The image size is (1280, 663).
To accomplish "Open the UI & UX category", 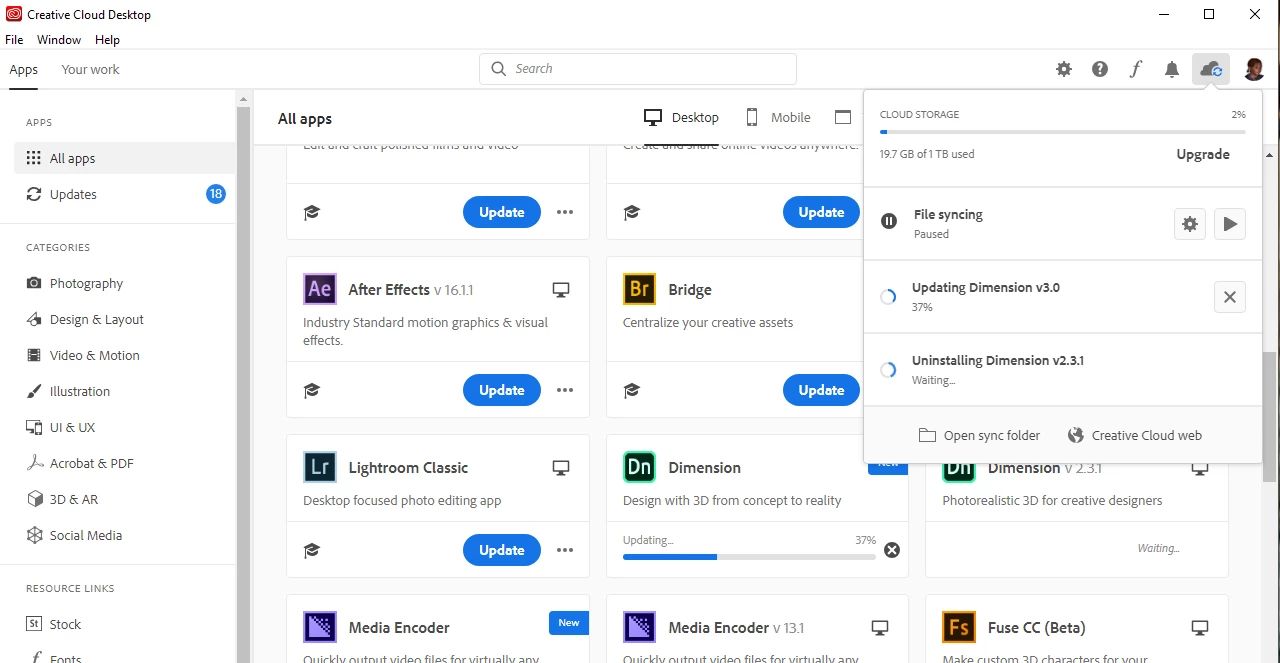I will pyautogui.click(x=60, y=427).
